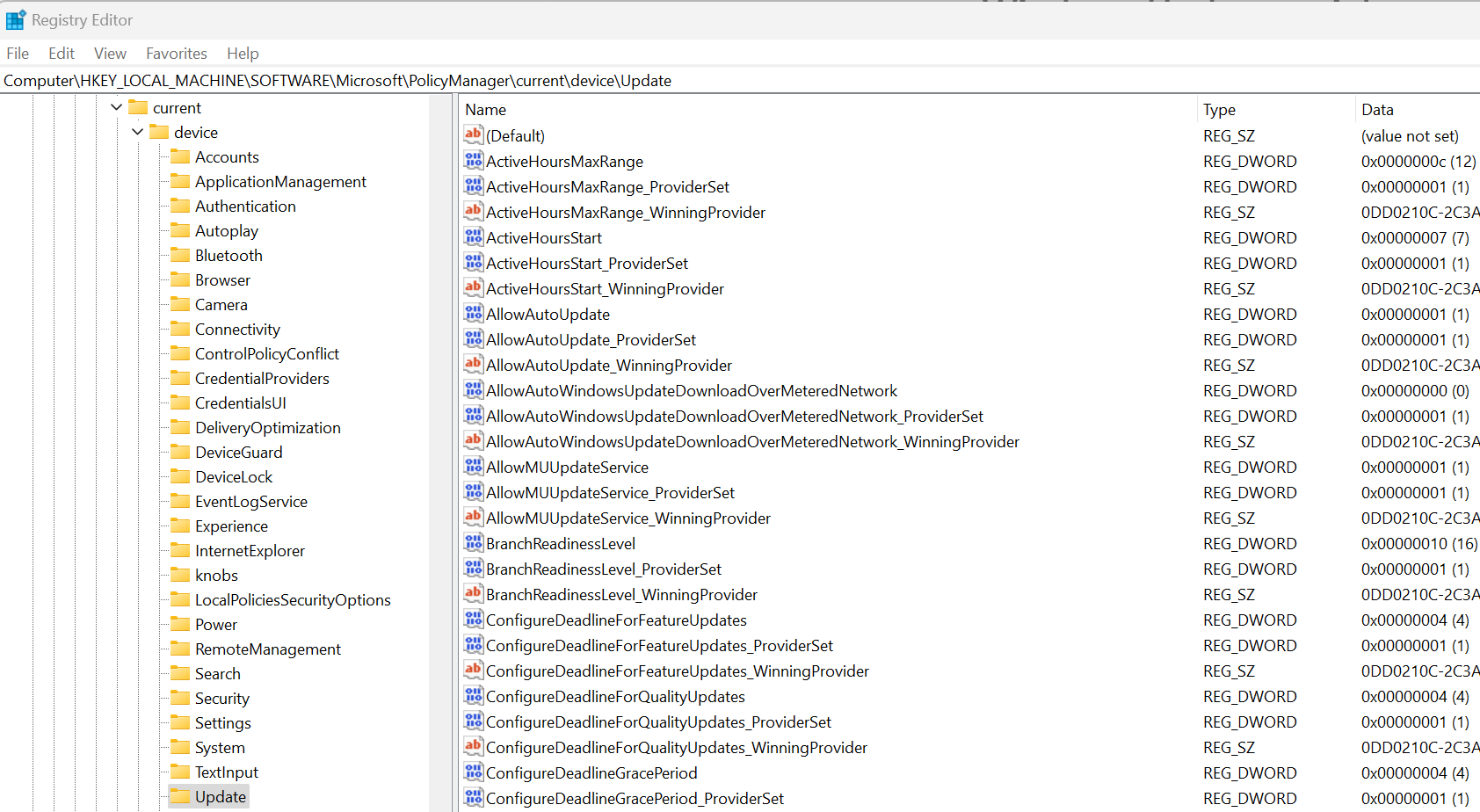Open the Favorites menu
The image size is (1480, 812).
pos(176,54)
